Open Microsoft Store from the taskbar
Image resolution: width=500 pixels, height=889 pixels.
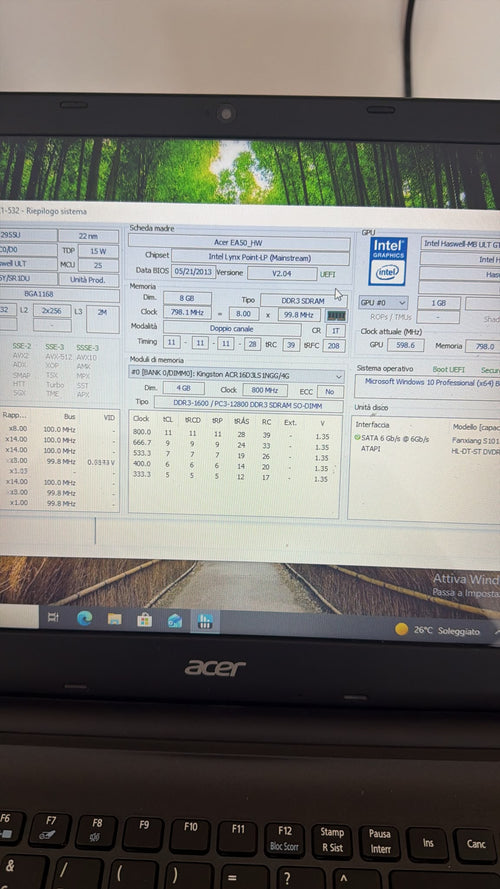click(145, 620)
